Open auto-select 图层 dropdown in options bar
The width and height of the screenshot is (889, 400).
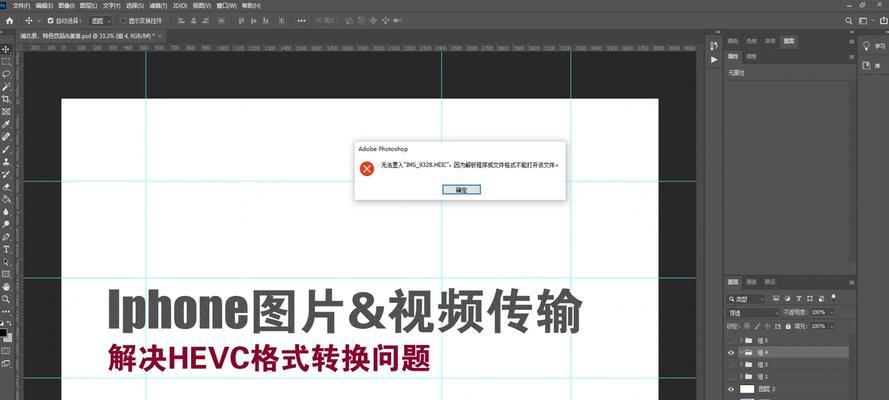pyautogui.click(x=101, y=20)
